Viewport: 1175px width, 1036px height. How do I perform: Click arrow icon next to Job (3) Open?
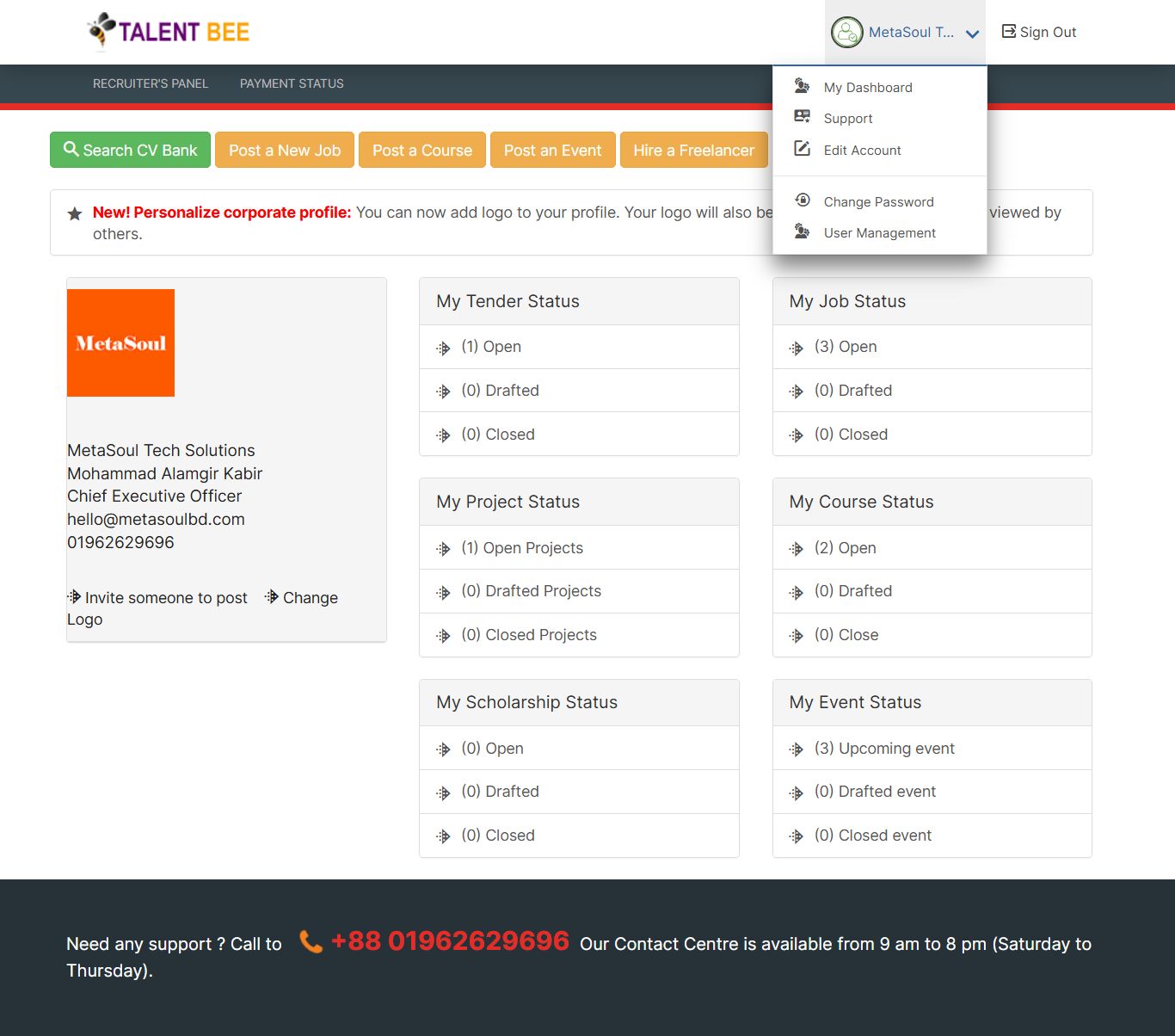click(x=797, y=348)
